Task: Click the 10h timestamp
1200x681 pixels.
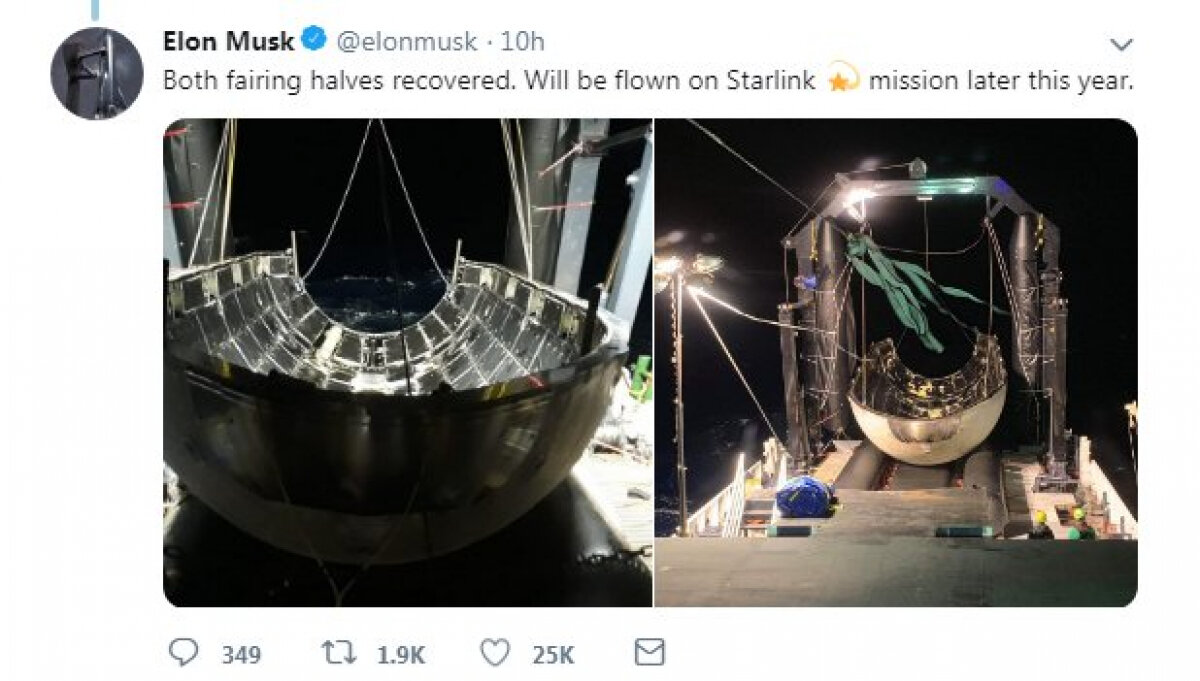Action: click(x=523, y=42)
